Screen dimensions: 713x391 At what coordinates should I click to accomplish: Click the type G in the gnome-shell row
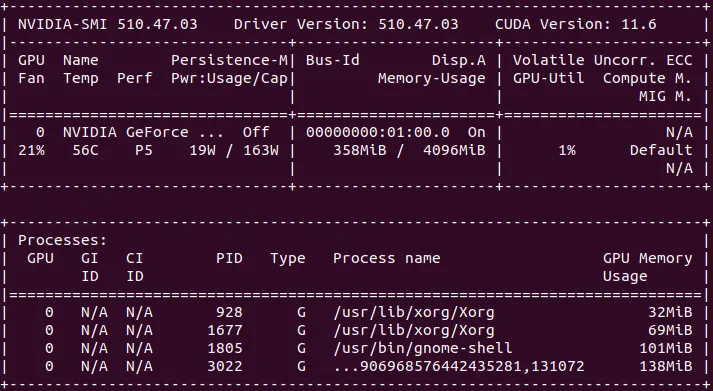pos(301,348)
